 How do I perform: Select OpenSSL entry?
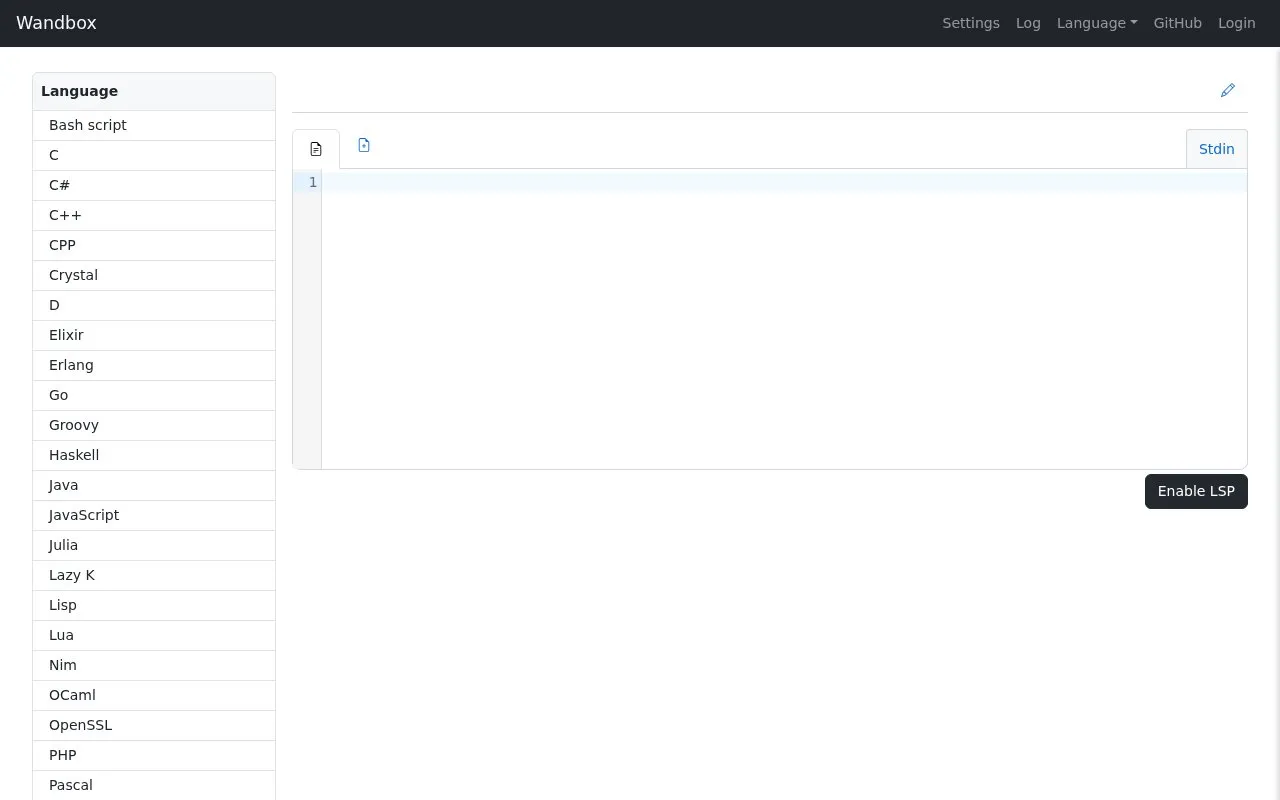pyautogui.click(x=154, y=725)
